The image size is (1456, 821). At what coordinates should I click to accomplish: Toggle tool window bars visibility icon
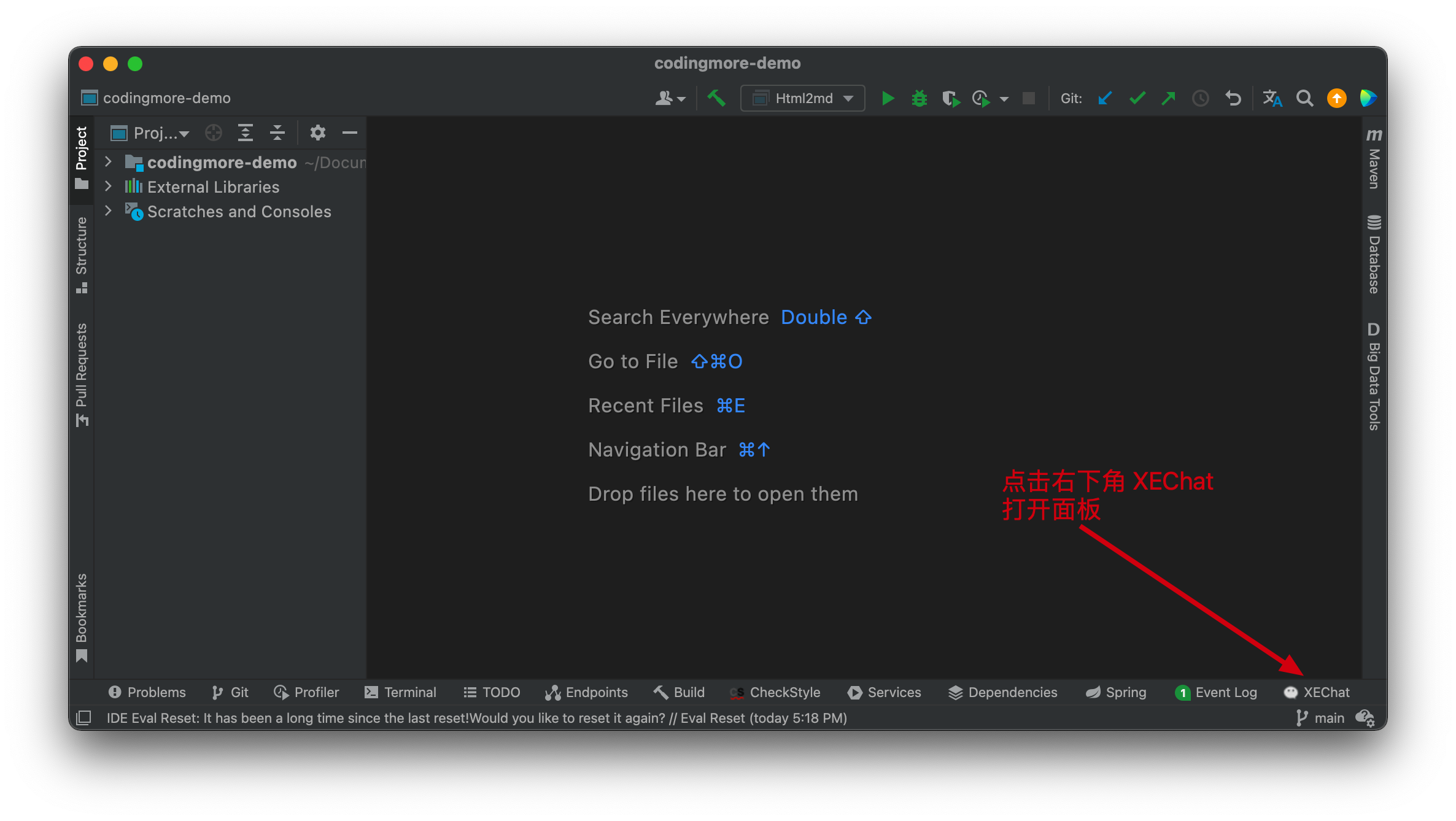83,717
